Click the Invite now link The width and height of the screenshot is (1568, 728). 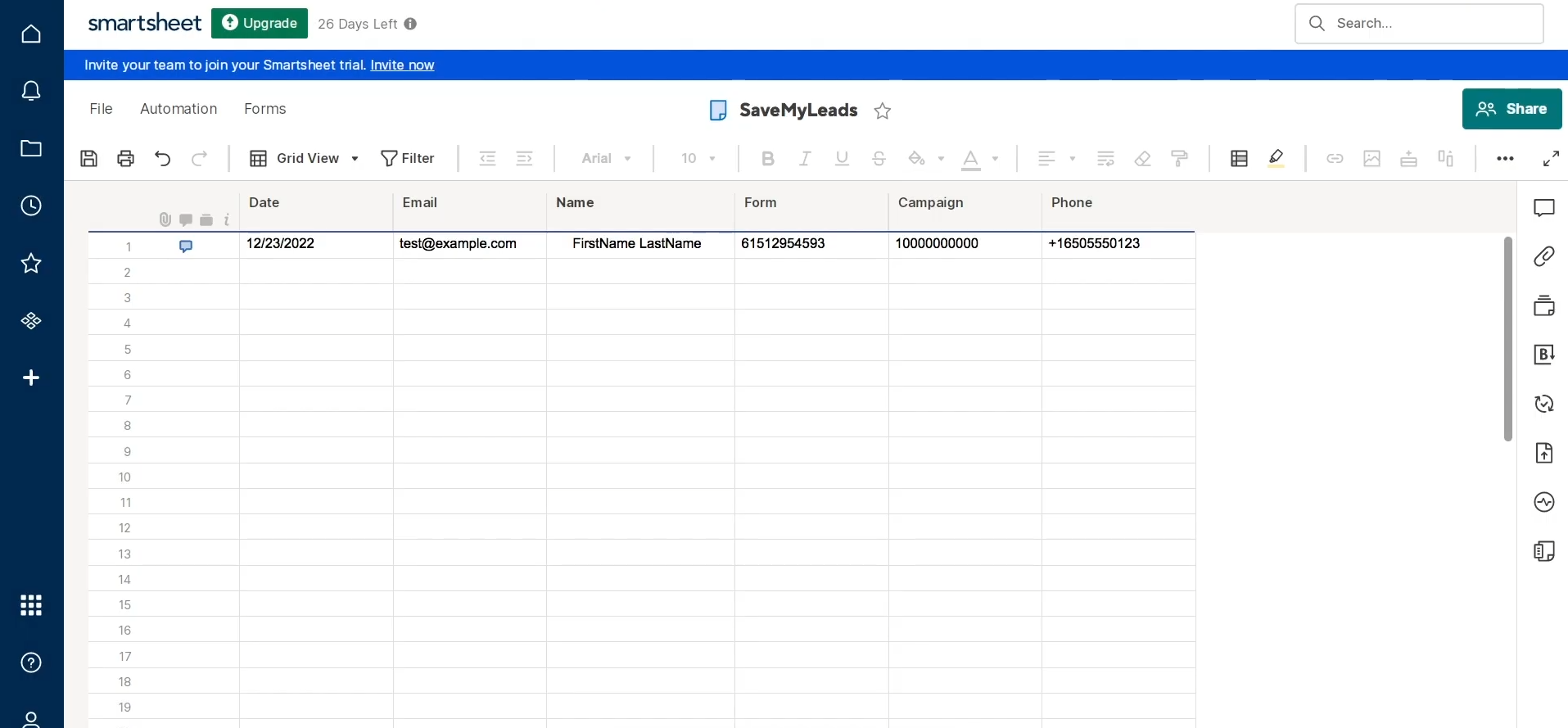(x=402, y=65)
